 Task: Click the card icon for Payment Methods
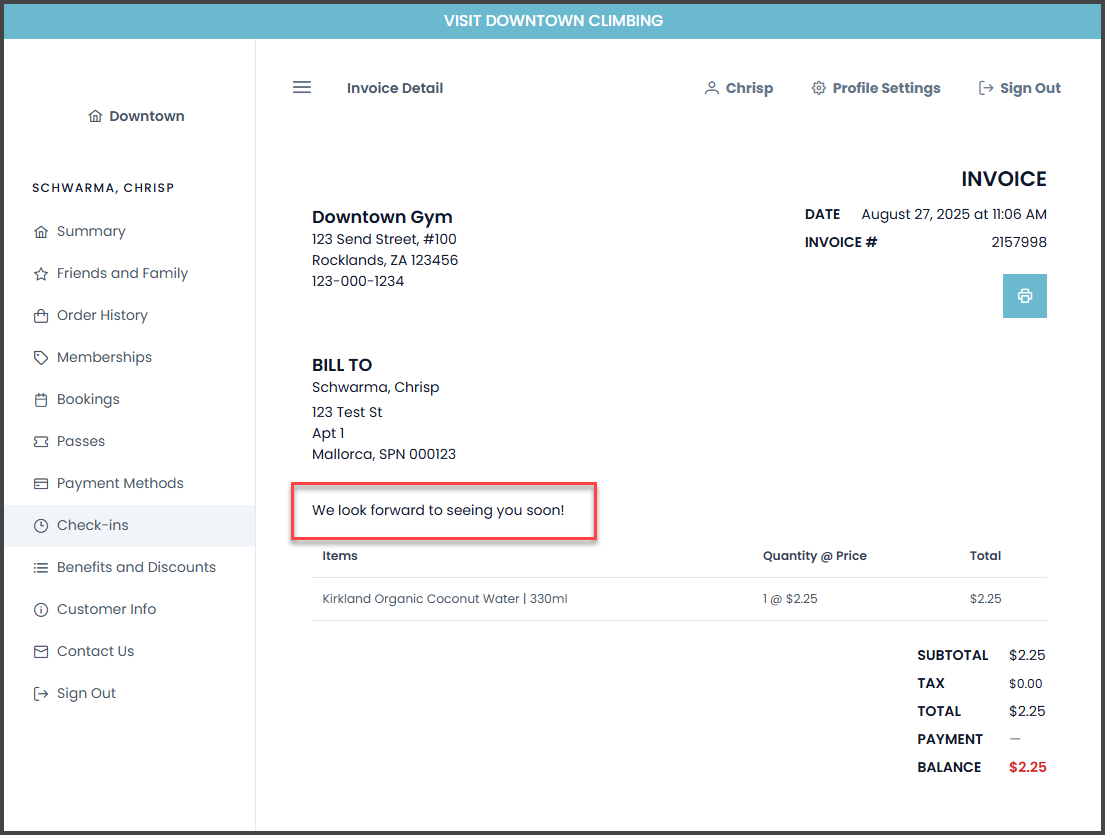click(41, 484)
